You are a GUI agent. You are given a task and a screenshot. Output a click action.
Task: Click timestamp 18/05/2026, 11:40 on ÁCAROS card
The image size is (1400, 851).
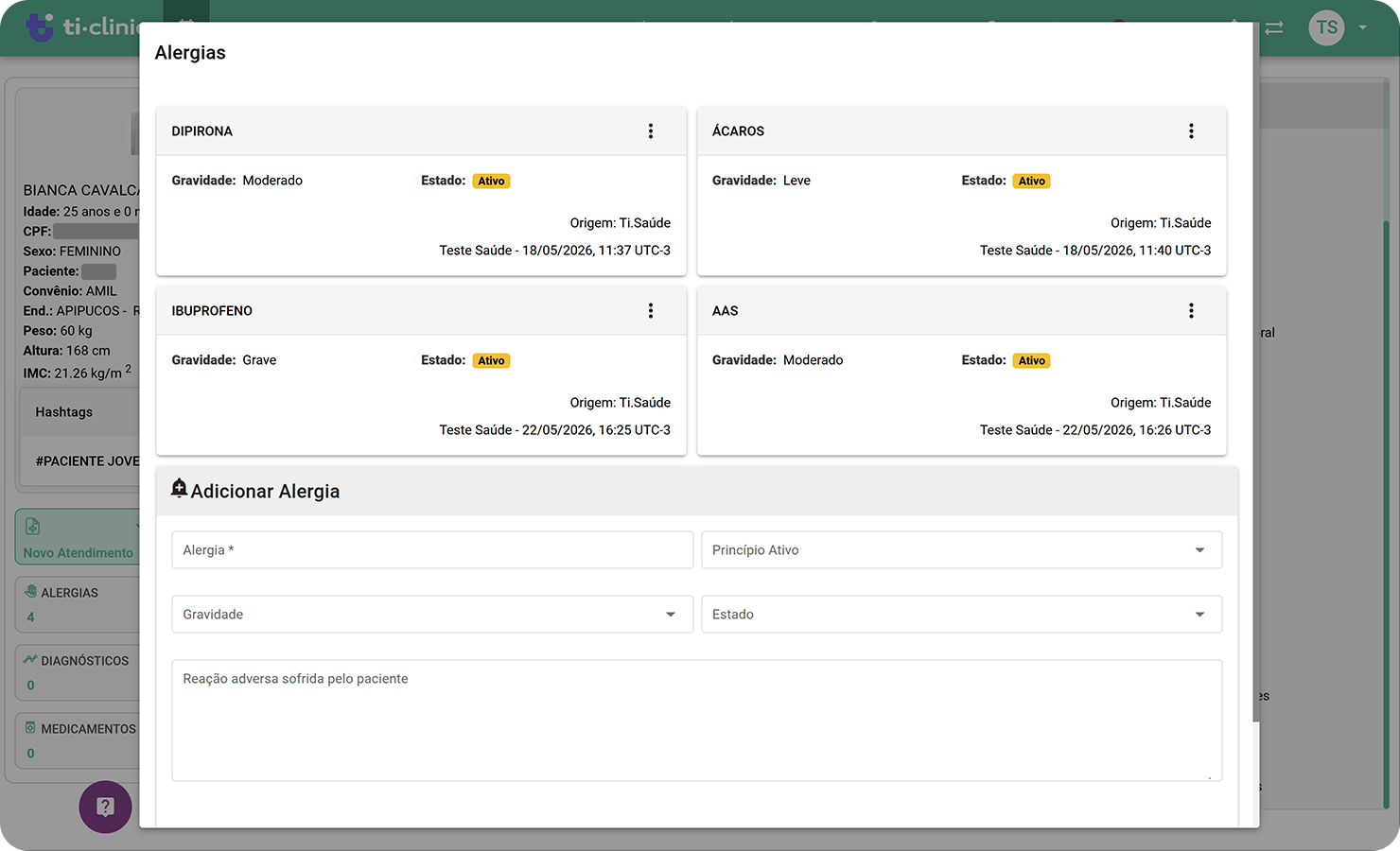(x=1137, y=251)
